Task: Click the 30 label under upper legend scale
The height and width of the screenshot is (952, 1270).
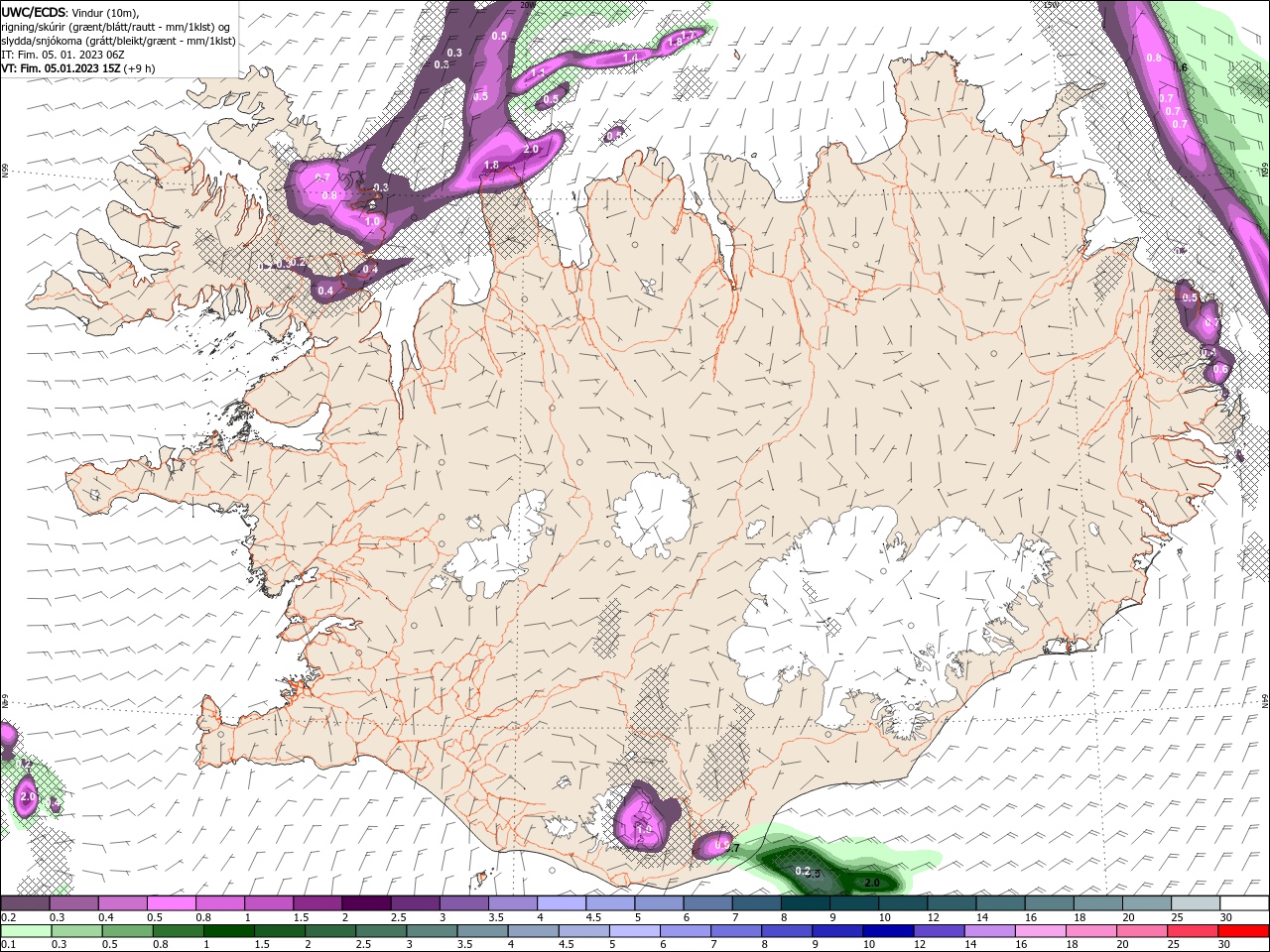Action: click(1226, 917)
